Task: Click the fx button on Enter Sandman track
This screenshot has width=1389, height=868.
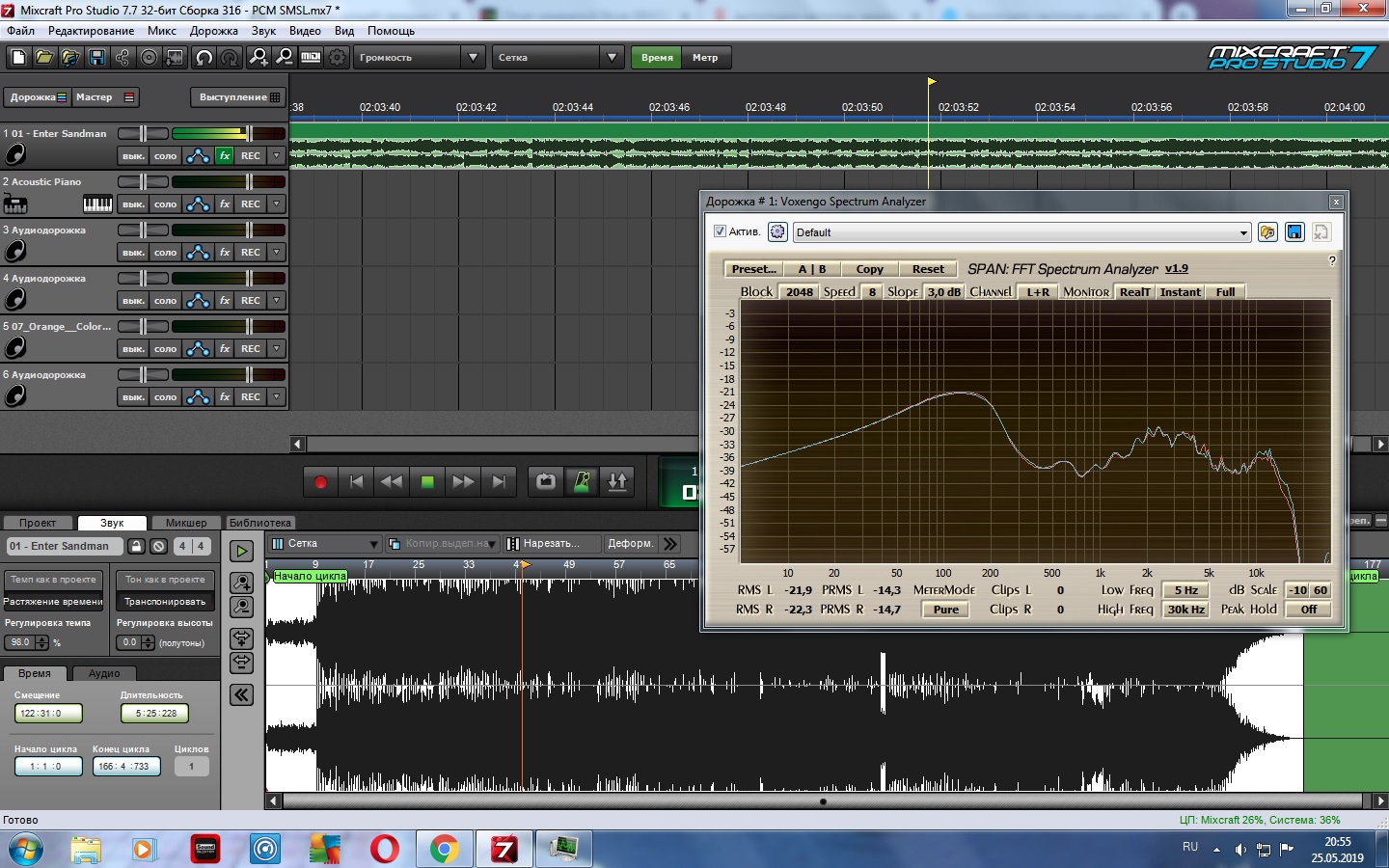Action: click(x=224, y=155)
